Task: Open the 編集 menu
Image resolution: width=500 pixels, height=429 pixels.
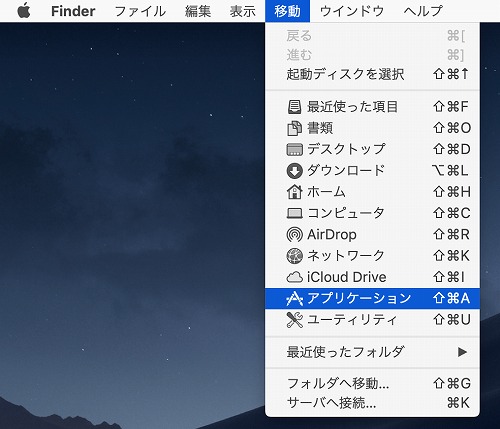Action: pos(198,11)
